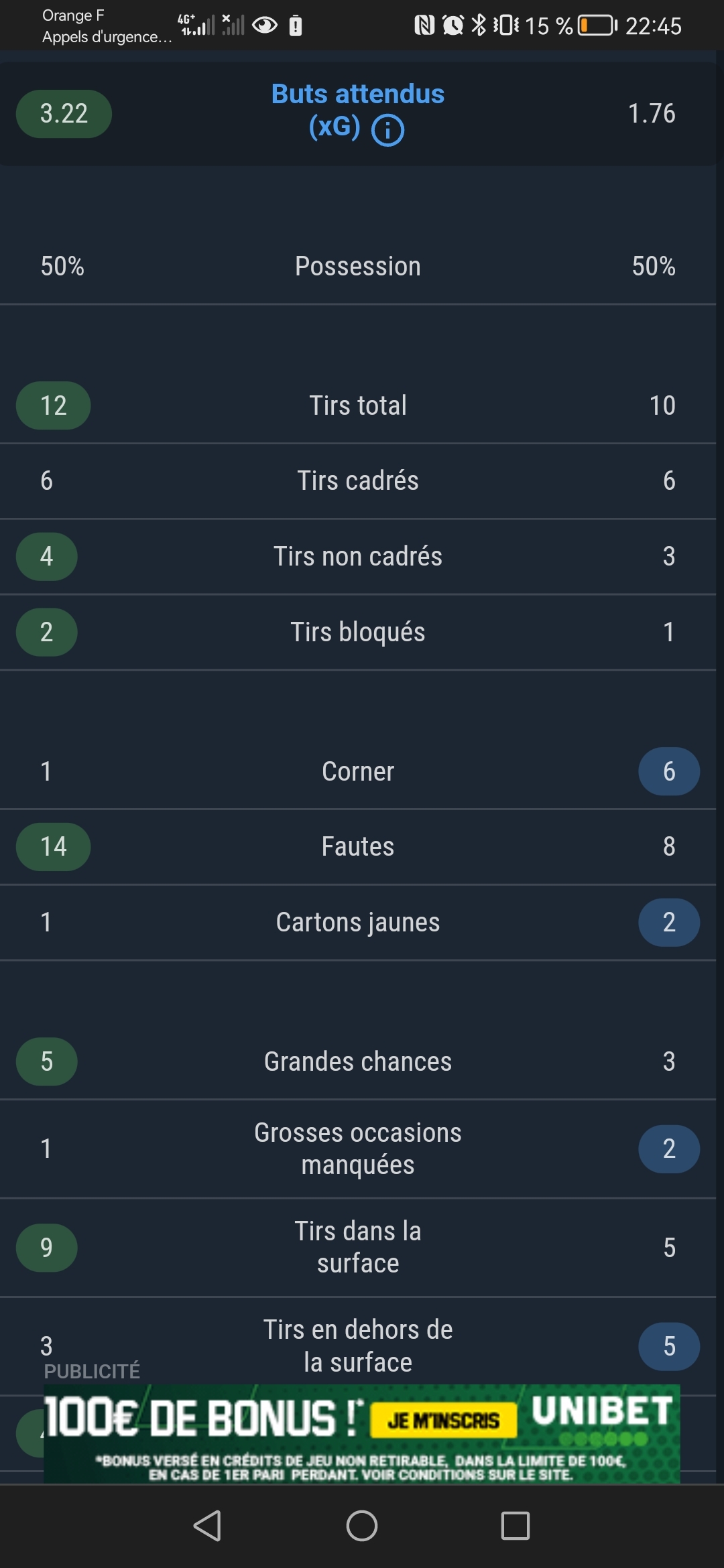Tap the UNIBET logo in the ad
The height and width of the screenshot is (1568, 724).
[x=601, y=1412]
